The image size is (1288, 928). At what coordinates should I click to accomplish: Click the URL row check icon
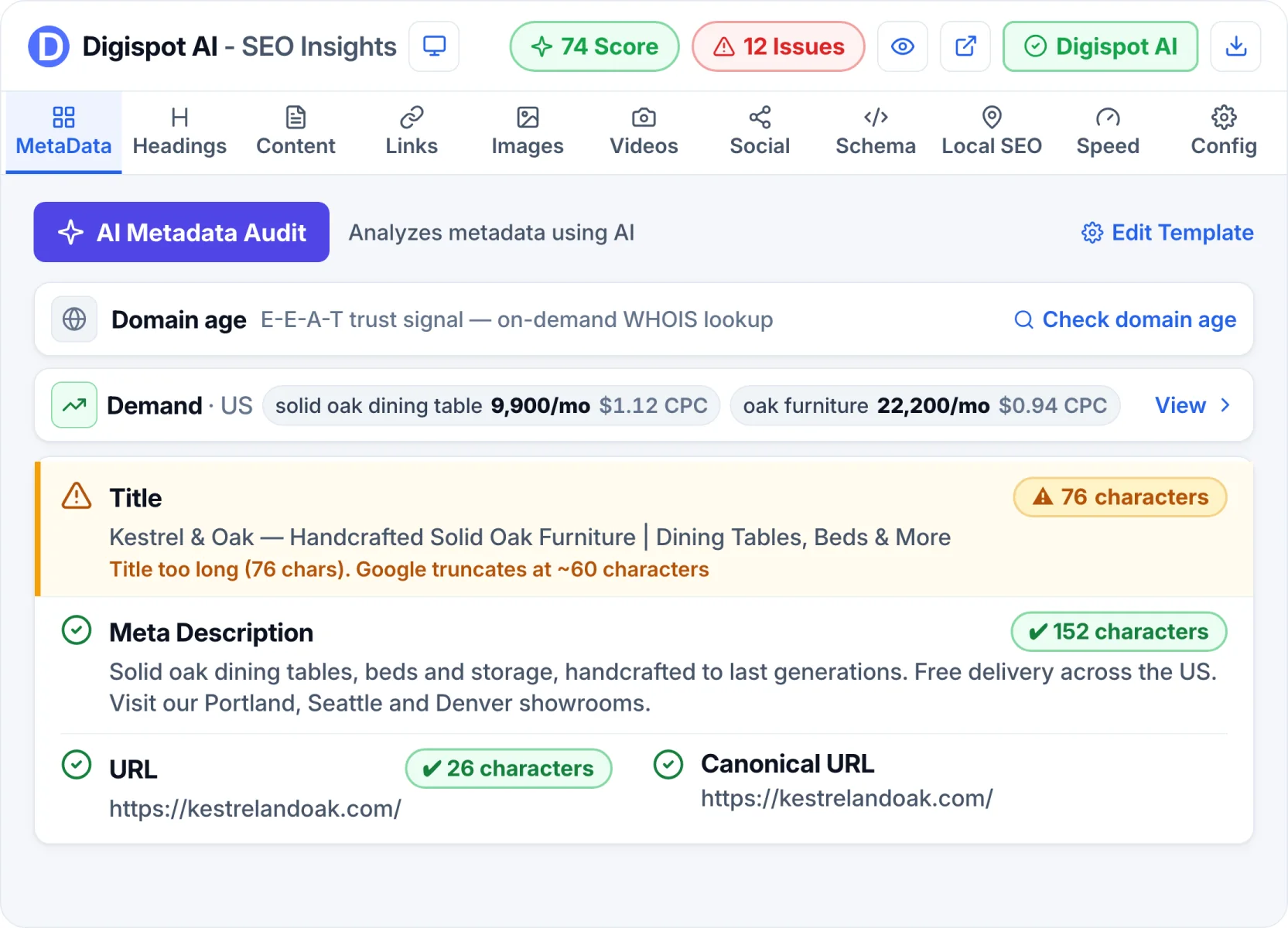point(77,765)
